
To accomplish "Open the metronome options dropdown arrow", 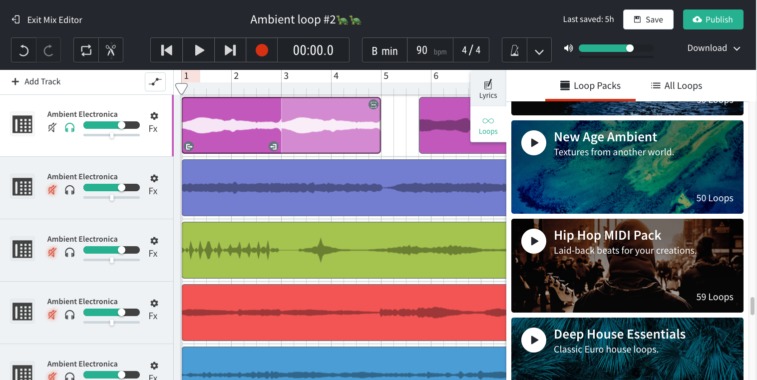I will point(539,50).
